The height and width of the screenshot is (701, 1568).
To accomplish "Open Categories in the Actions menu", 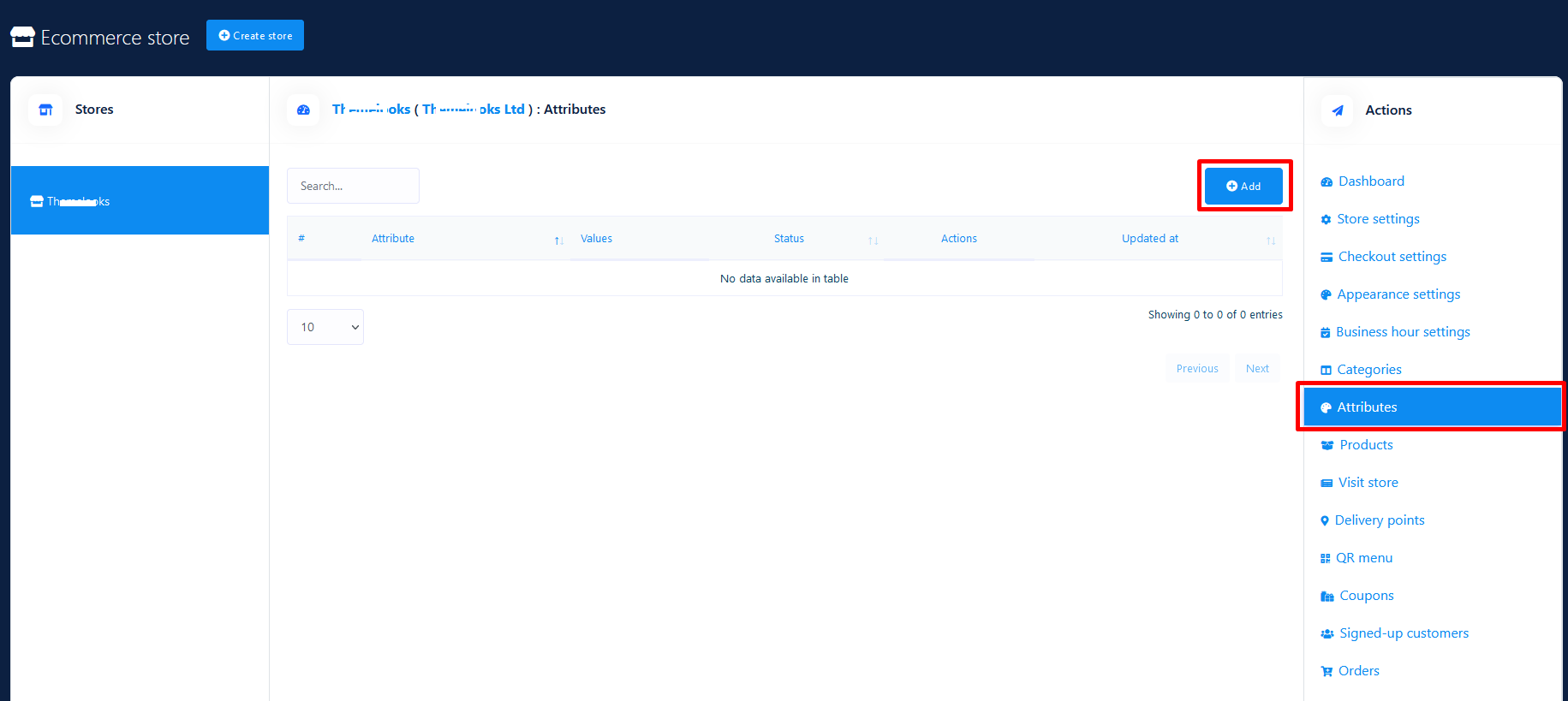I will pyautogui.click(x=1368, y=370).
